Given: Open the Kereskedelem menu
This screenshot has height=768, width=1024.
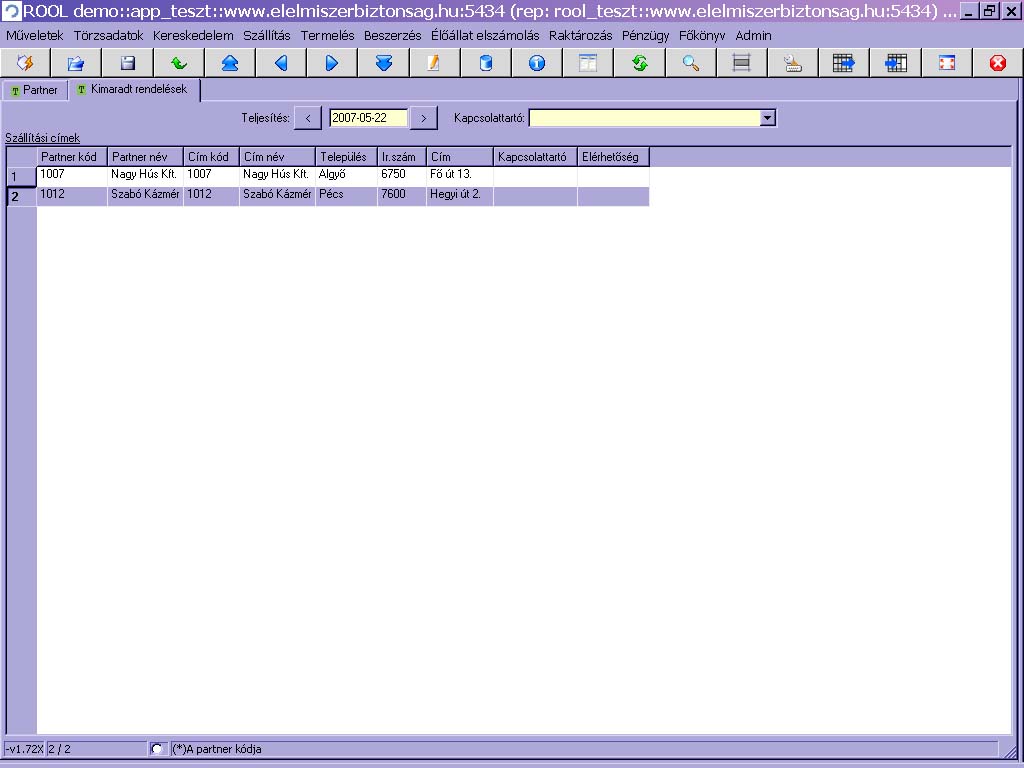Looking at the screenshot, I should [x=193, y=35].
